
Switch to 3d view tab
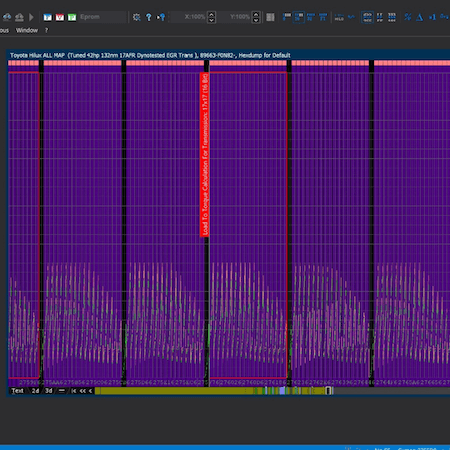coord(49,391)
